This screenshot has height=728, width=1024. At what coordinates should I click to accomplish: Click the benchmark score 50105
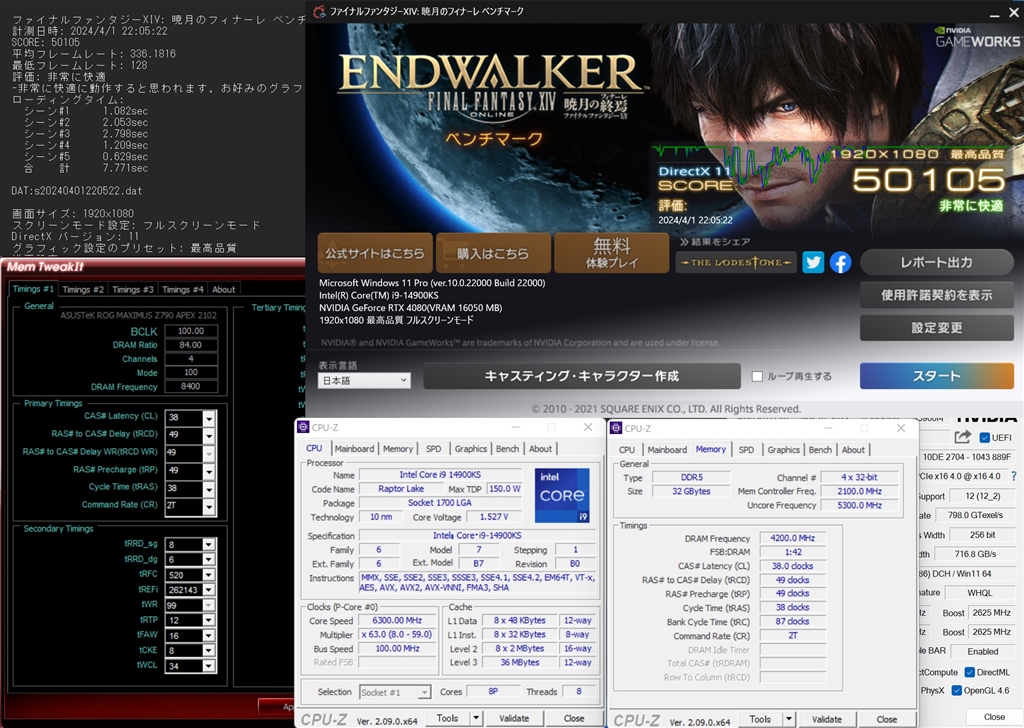tap(929, 180)
